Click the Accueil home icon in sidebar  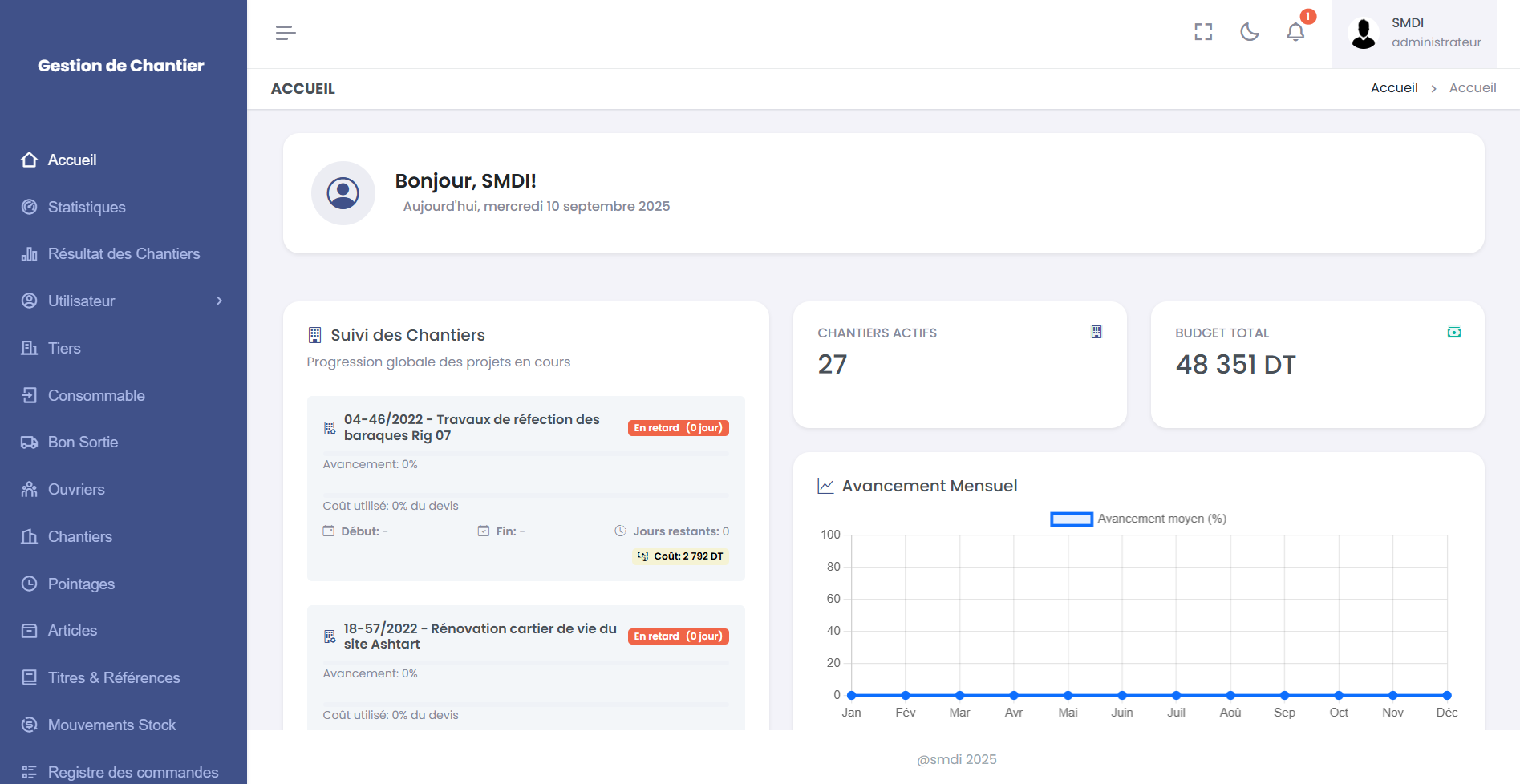30,160
